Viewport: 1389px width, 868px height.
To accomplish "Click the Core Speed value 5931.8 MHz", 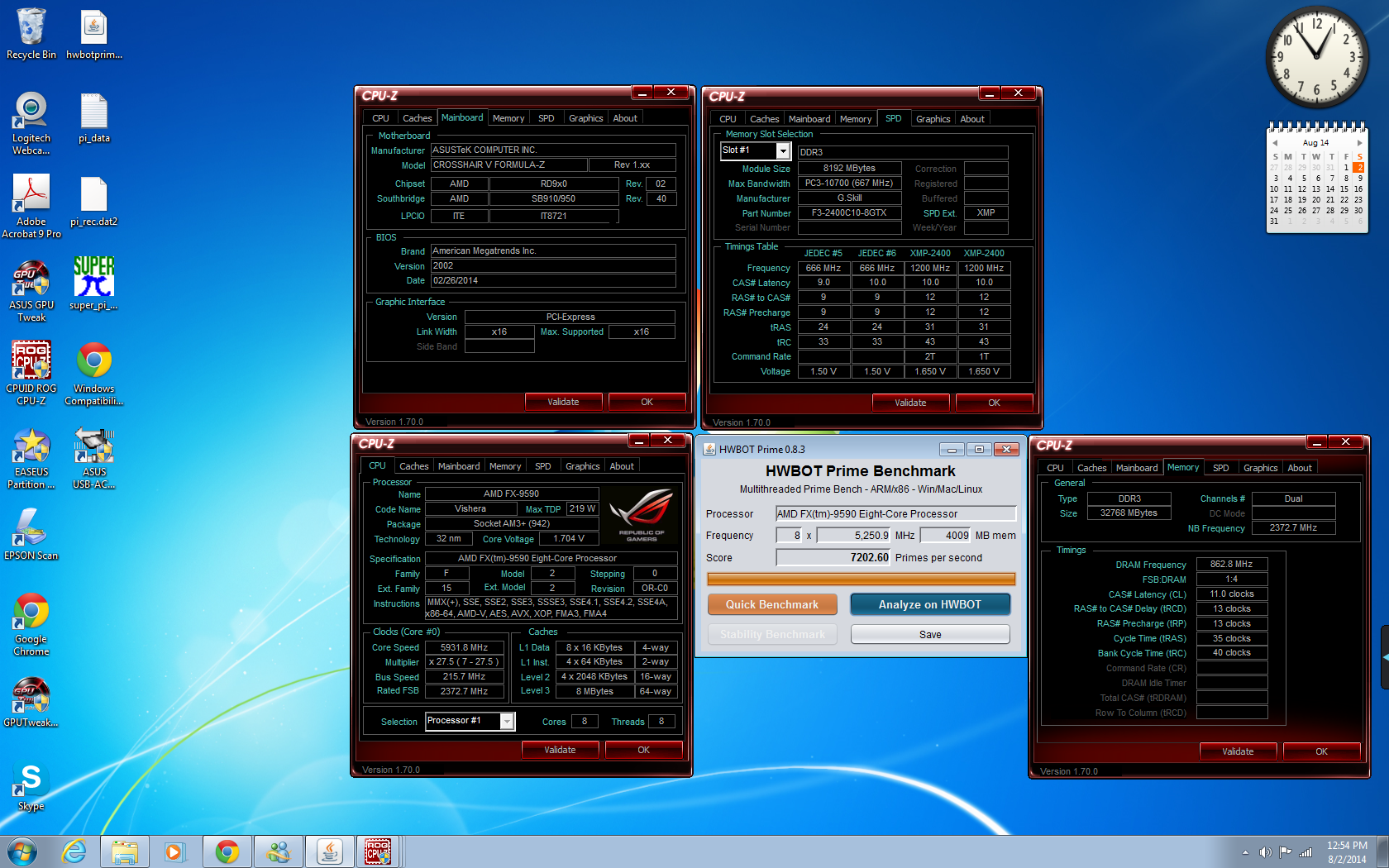I will 464,647.
